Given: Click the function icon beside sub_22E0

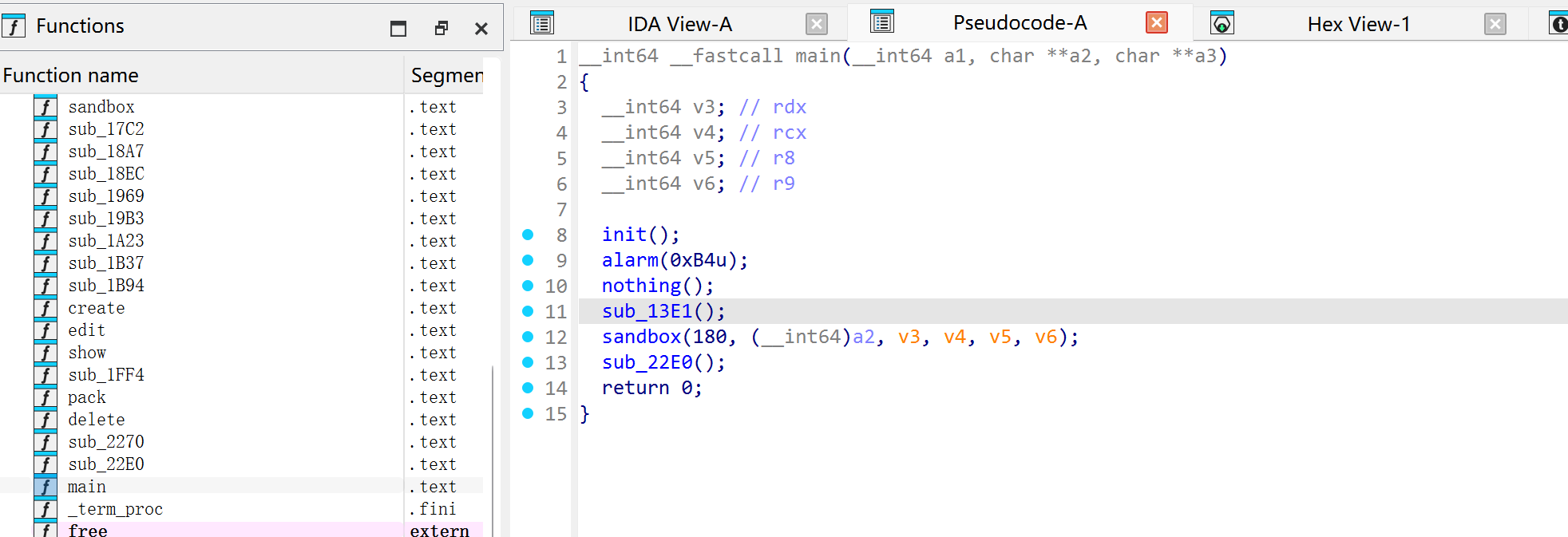Looking at the screenshot, I should 46,464.
